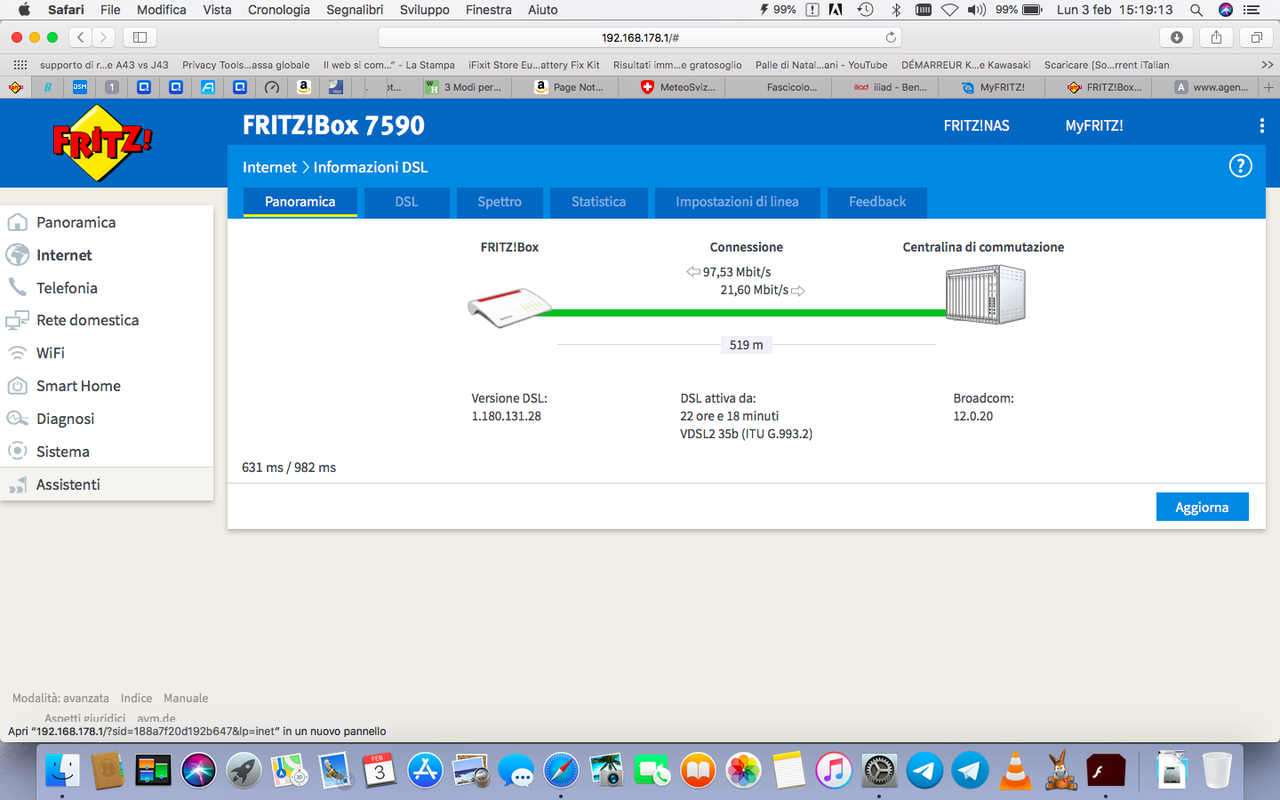This screenshot has height=800, width=1280.
Task: Open the Trash in the Dock
Action: tap(1217, 770)
